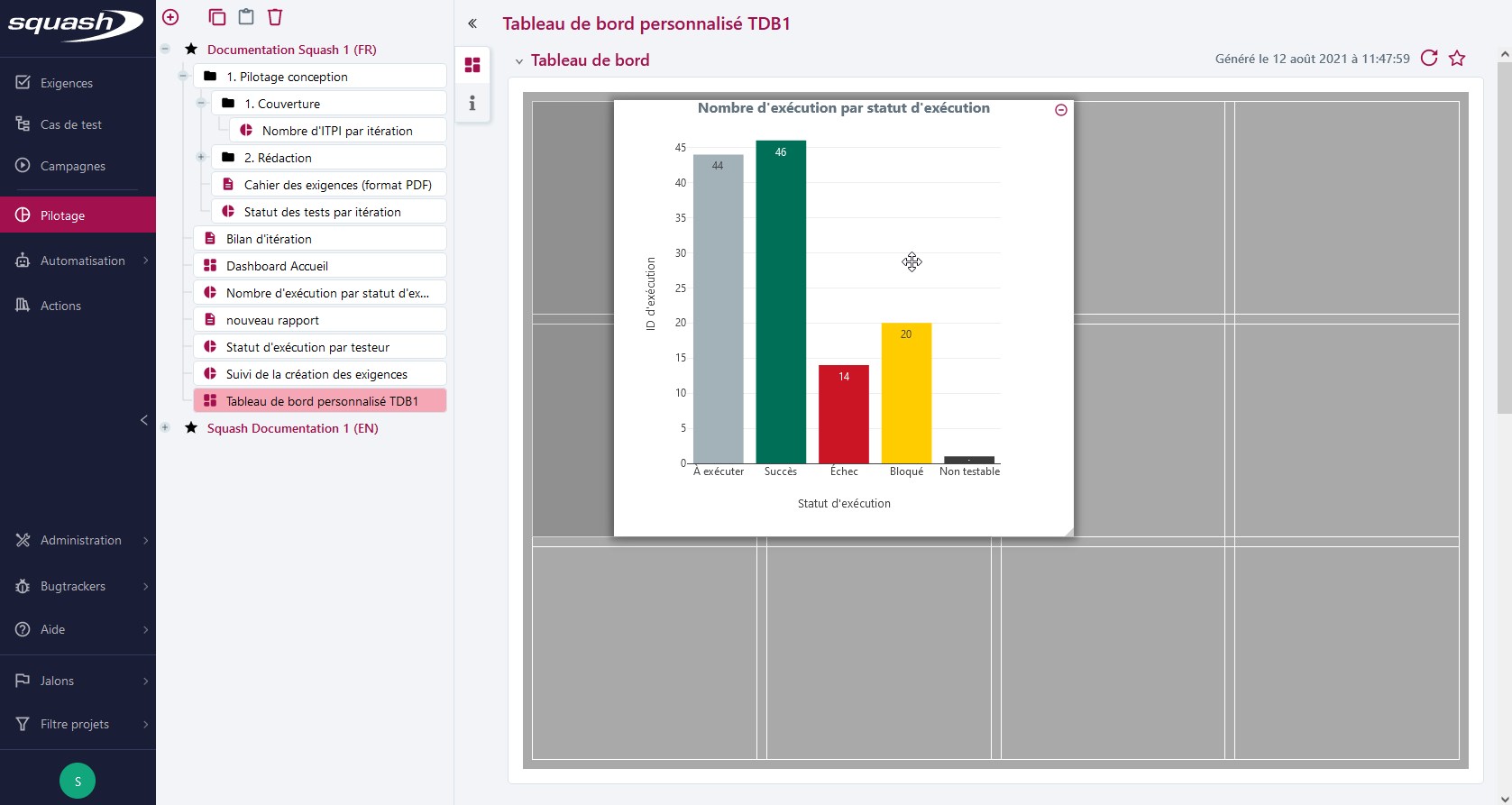Expand the 2. Rédaction folder

click(201, 158)
